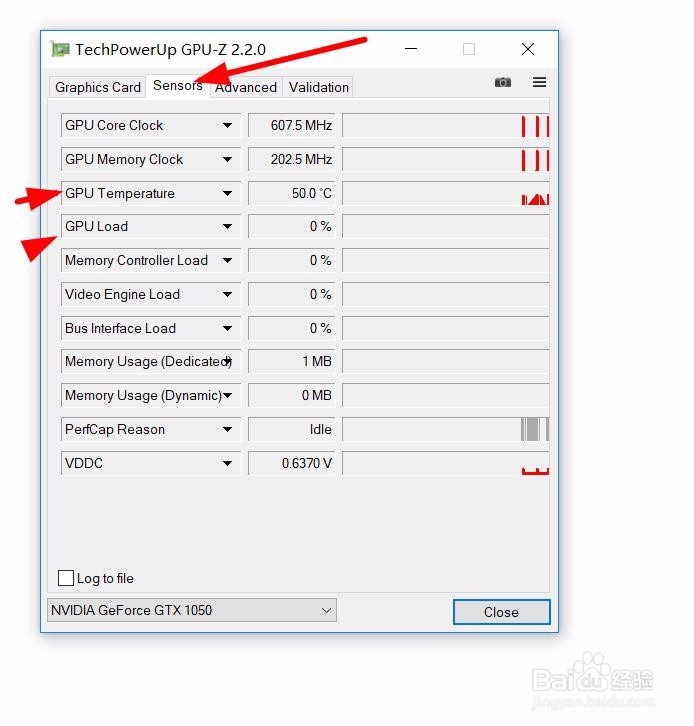Open the Video Engine Load dropdown
Image resolution: width=694 pixels, height=726 pixels.
click(227, 294)
